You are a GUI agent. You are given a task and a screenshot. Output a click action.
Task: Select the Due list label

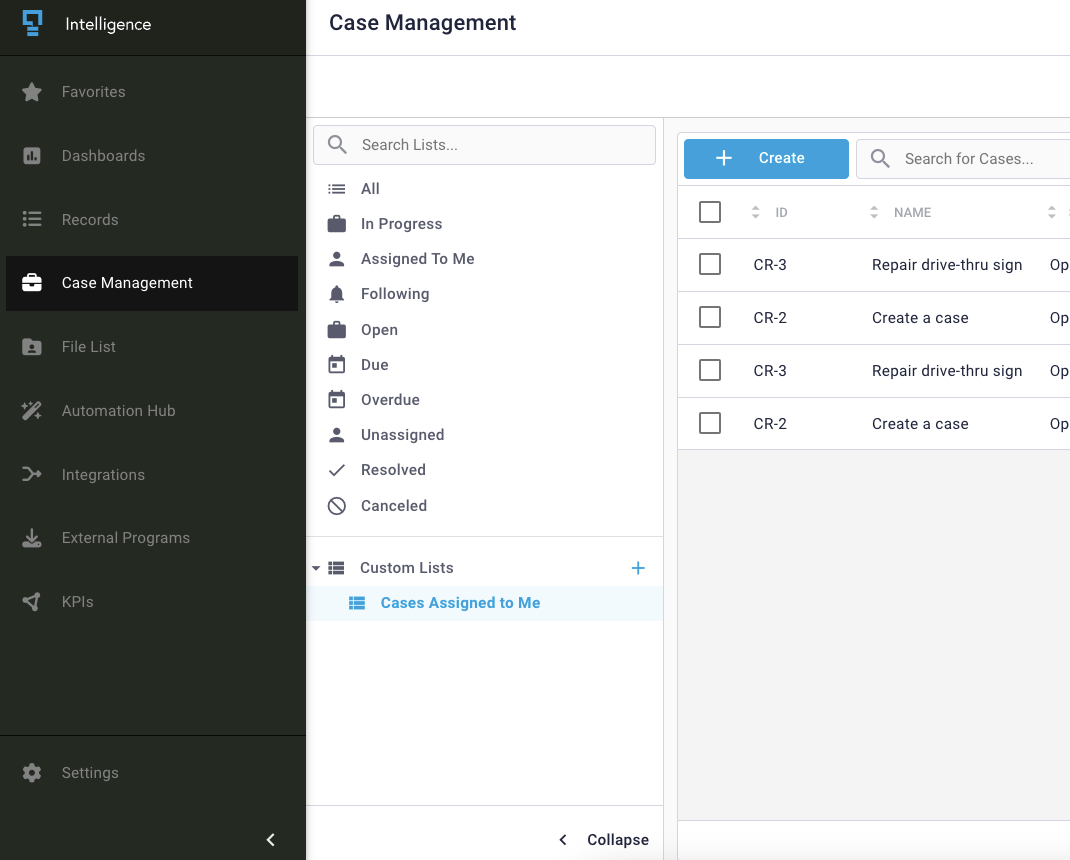pos(375,364)
